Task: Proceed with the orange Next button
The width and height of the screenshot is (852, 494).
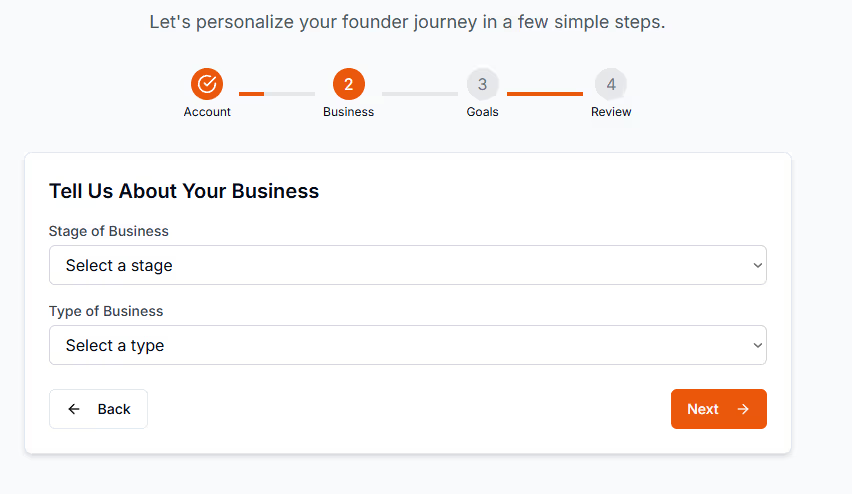Action: pos(718,409)
